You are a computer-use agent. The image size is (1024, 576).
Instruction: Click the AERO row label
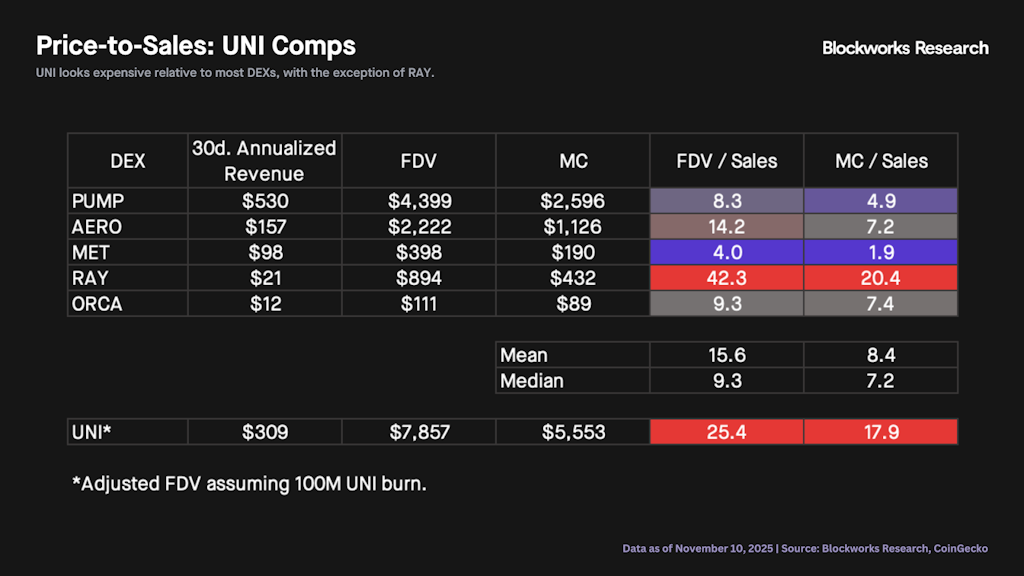click(x=97, y=227)
